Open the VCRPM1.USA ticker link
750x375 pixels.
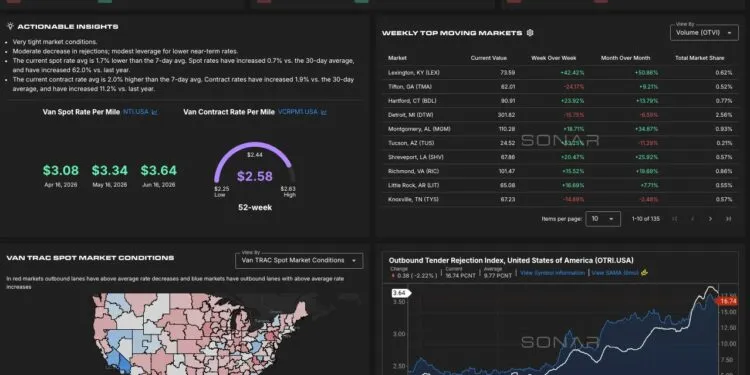[298, 112]
